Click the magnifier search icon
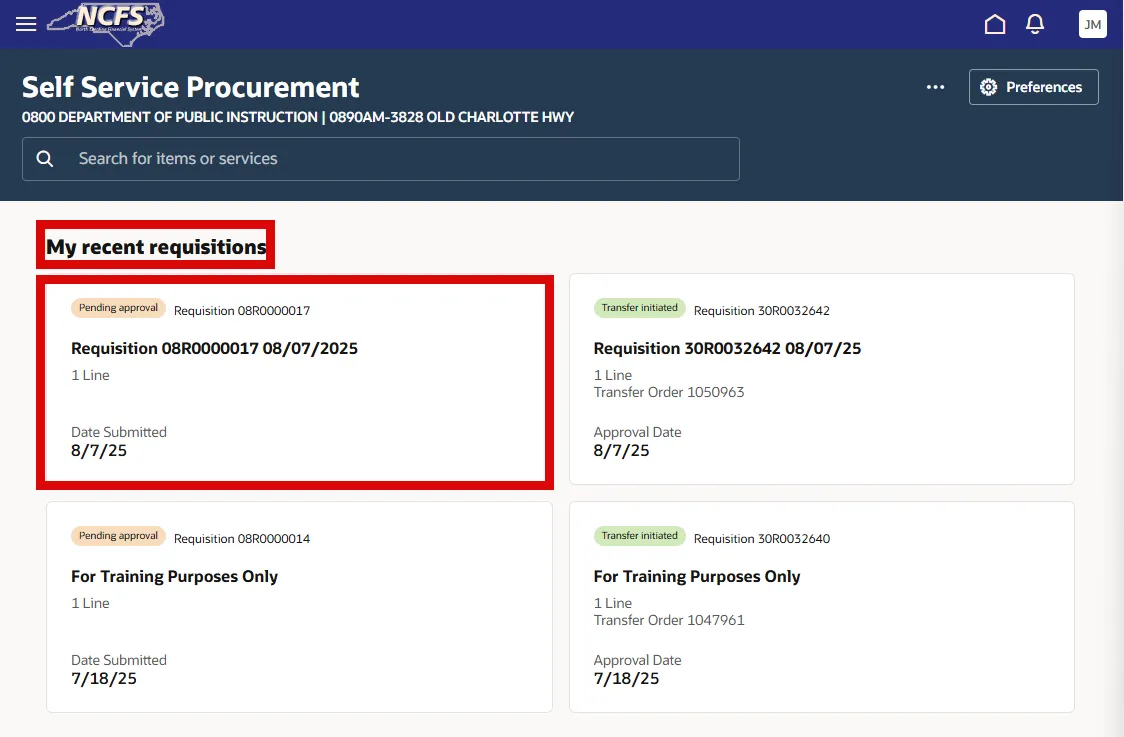The width and height of the screenshot is (1124, 737). [45, 159]
